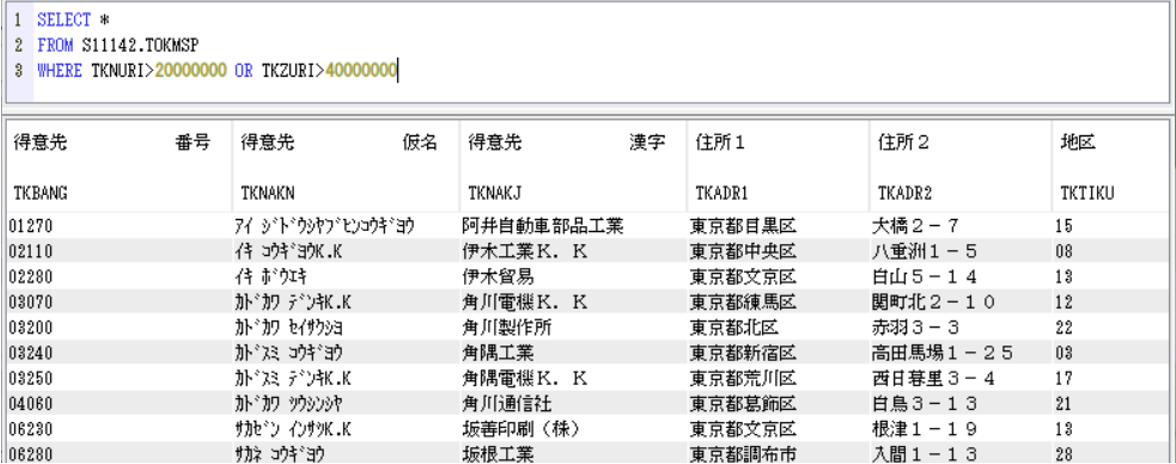Viewport: 1176px width, 464px height.
Task: Select the TKBANG column header
Action: click(41, 193)
